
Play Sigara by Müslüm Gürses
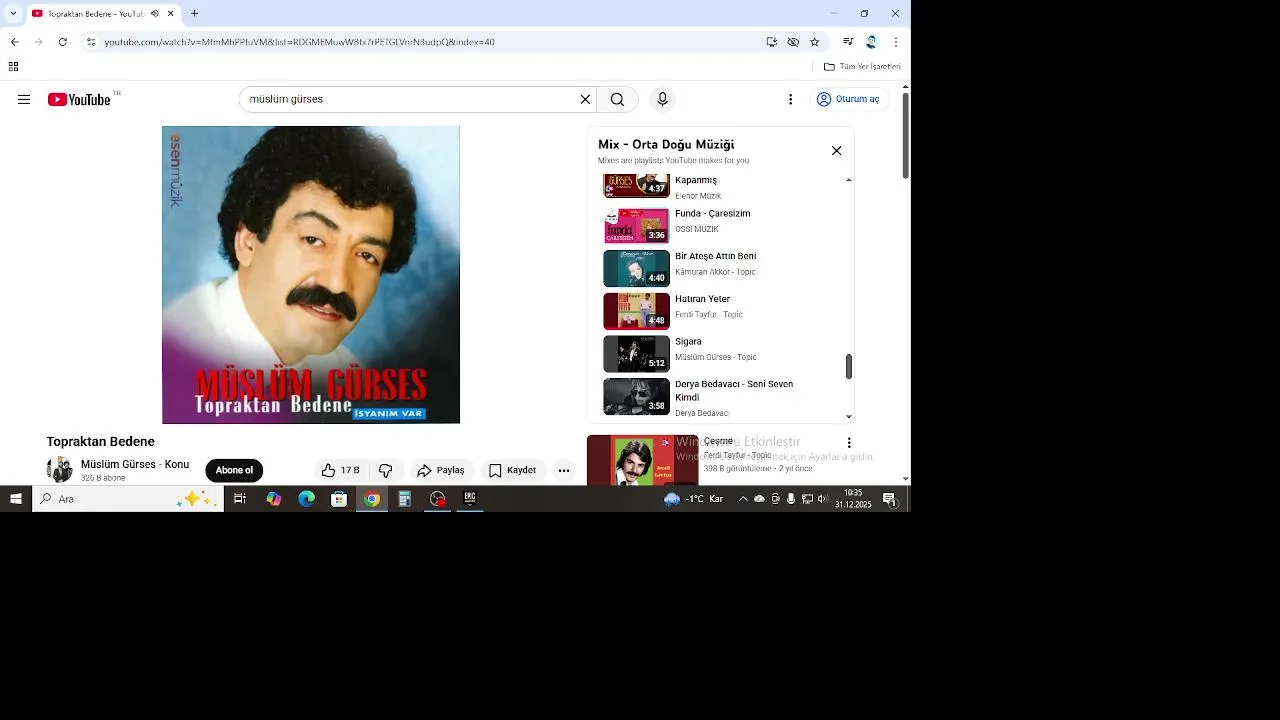[688, 341]
